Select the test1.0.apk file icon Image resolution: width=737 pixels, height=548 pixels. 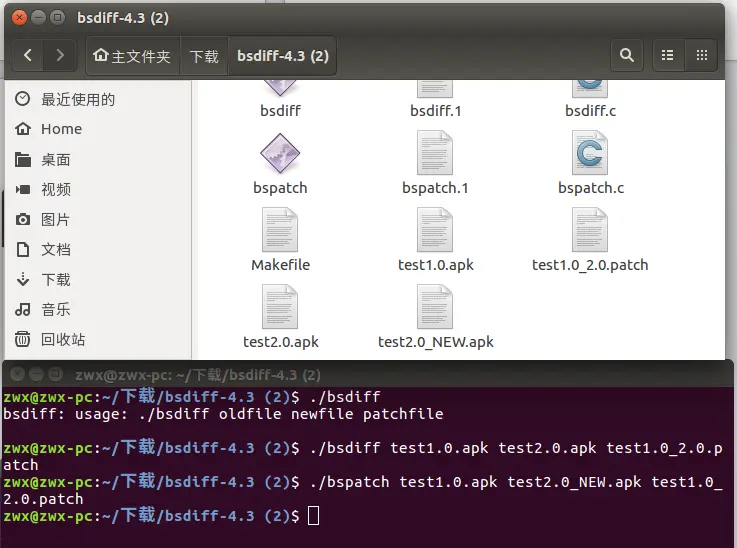tap(435, 230)
